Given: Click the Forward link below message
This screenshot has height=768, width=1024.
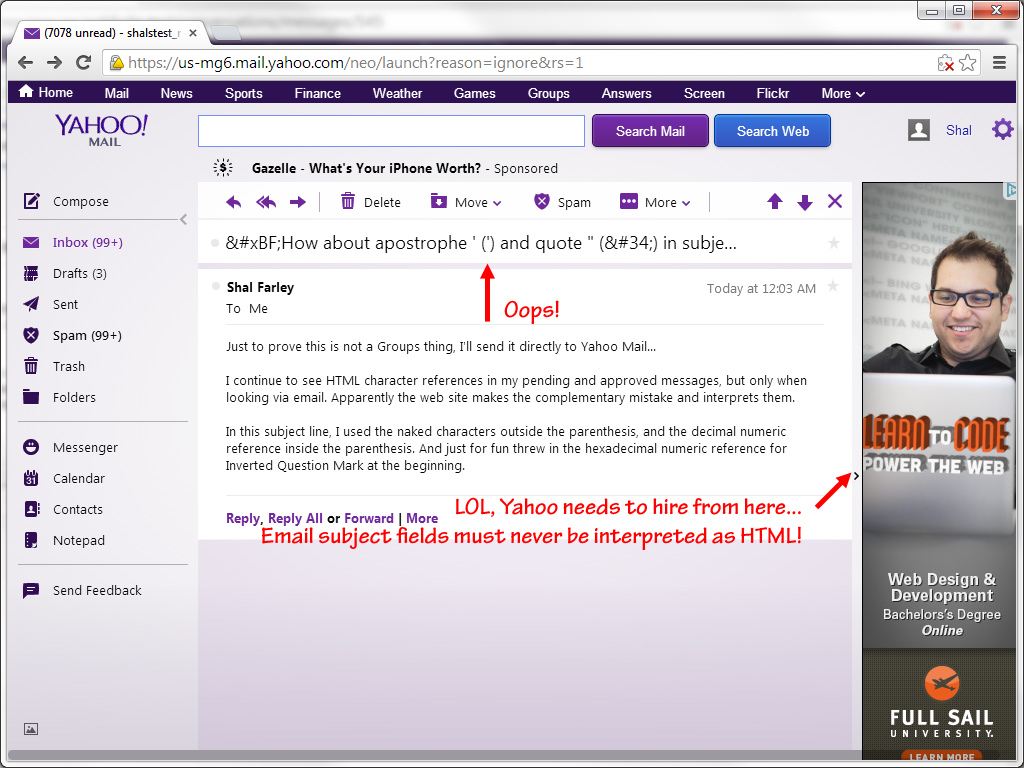Looking at the screenshot, I should (368, 518).
